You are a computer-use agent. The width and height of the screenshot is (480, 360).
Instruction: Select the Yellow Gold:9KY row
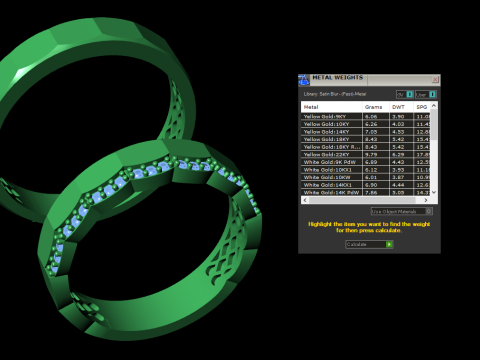pyautogui.click(x=365, y=116)
